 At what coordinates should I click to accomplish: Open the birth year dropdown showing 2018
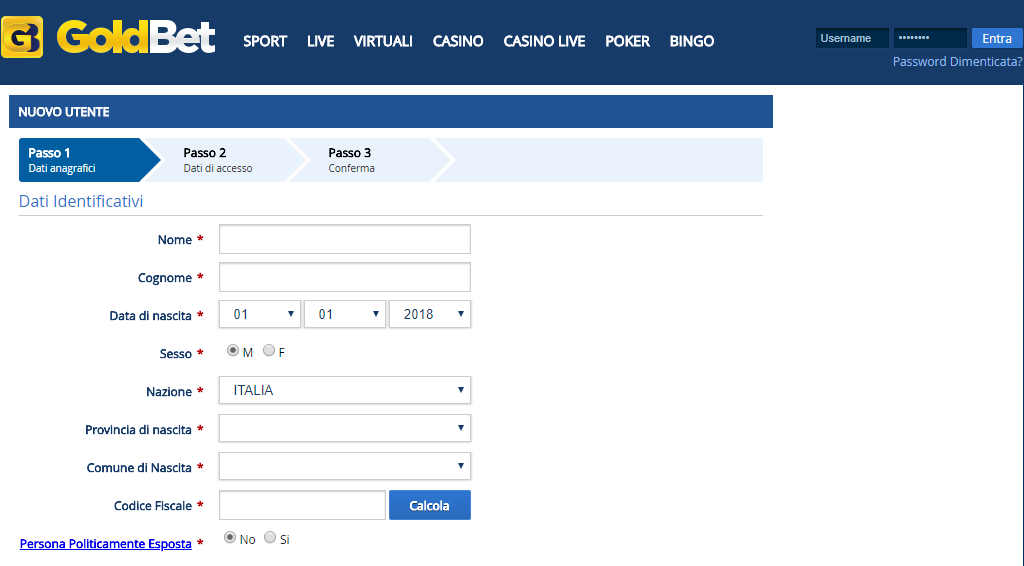pyautogui.click(x=430, y=314)
